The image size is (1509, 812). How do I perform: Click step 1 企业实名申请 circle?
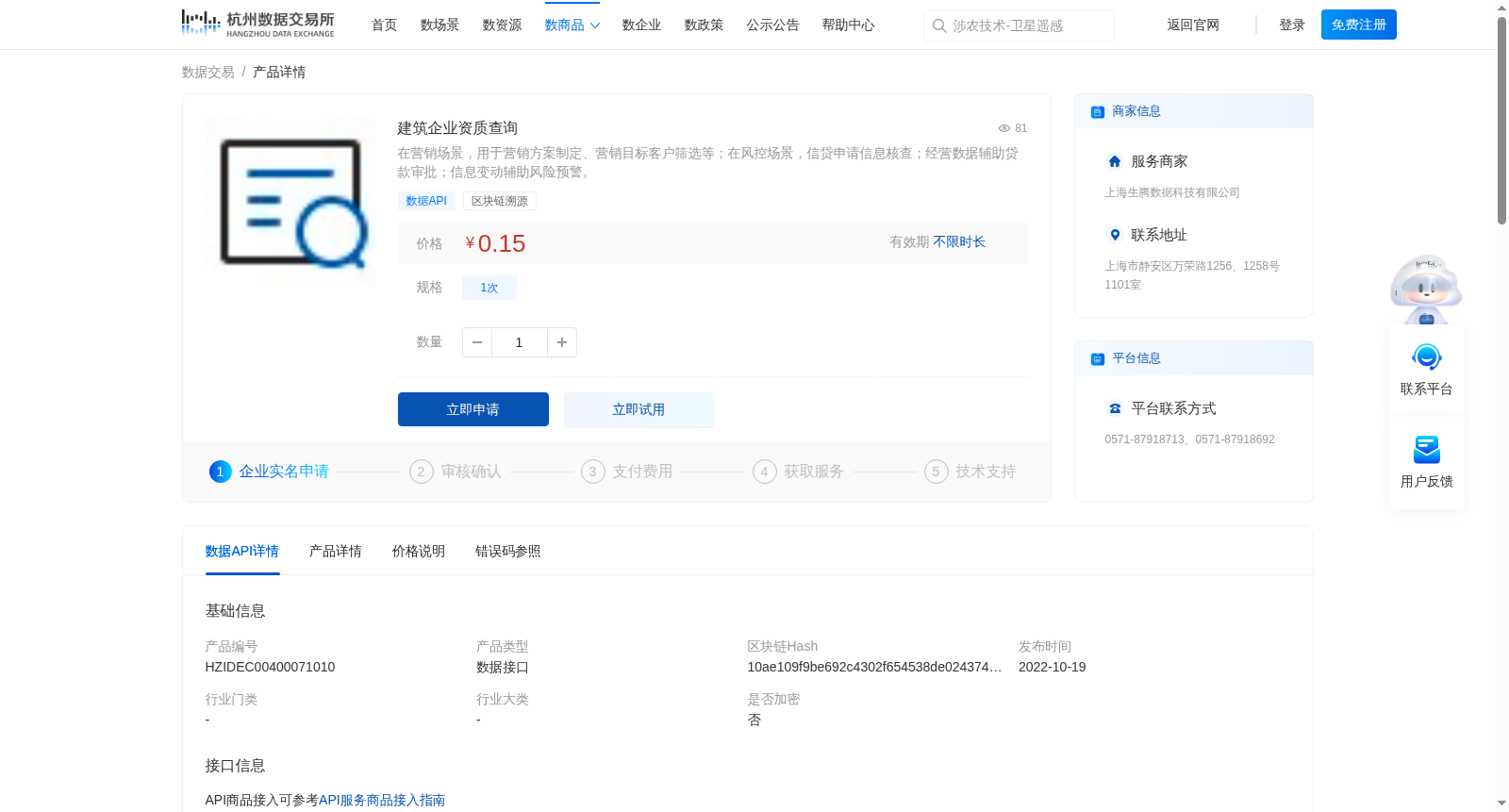220,472
